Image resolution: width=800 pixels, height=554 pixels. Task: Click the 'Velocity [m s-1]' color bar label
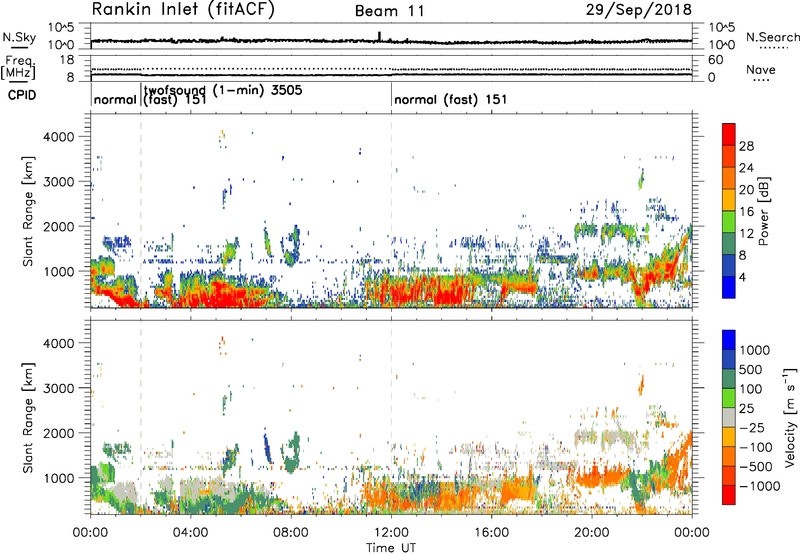(x=790, y=417)
